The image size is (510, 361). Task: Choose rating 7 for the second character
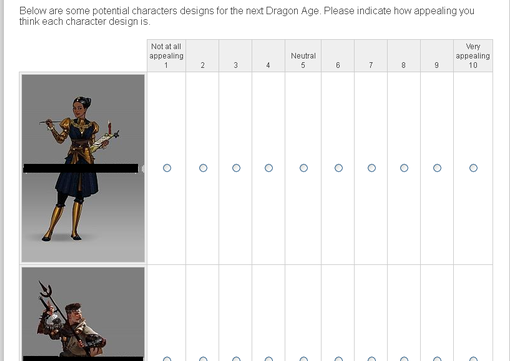(x=371, y=359)
